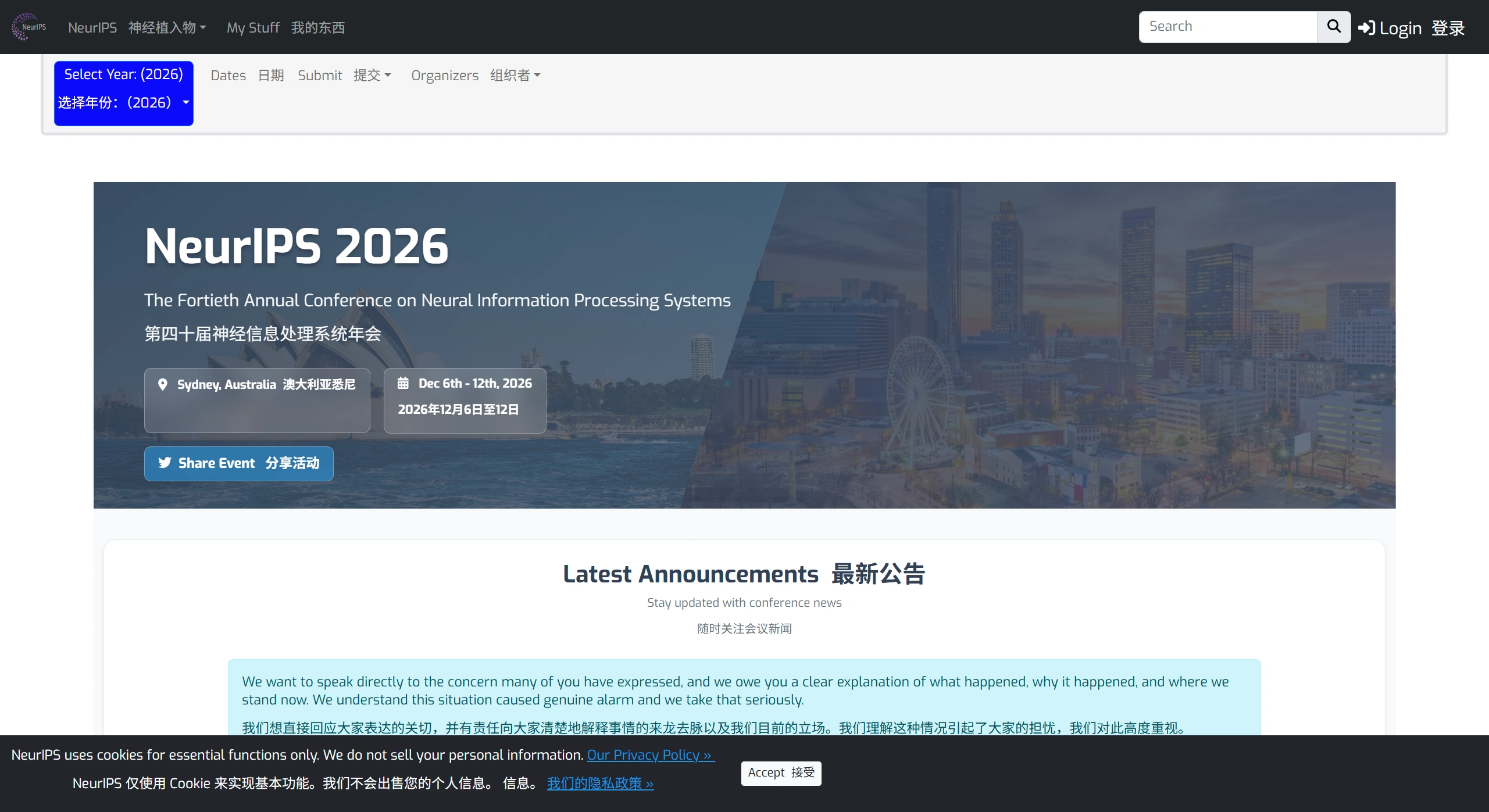The height and width of the screenshot is (812, 1489).
Task: Click the search magnifier icon
Action: [1333, 26]
